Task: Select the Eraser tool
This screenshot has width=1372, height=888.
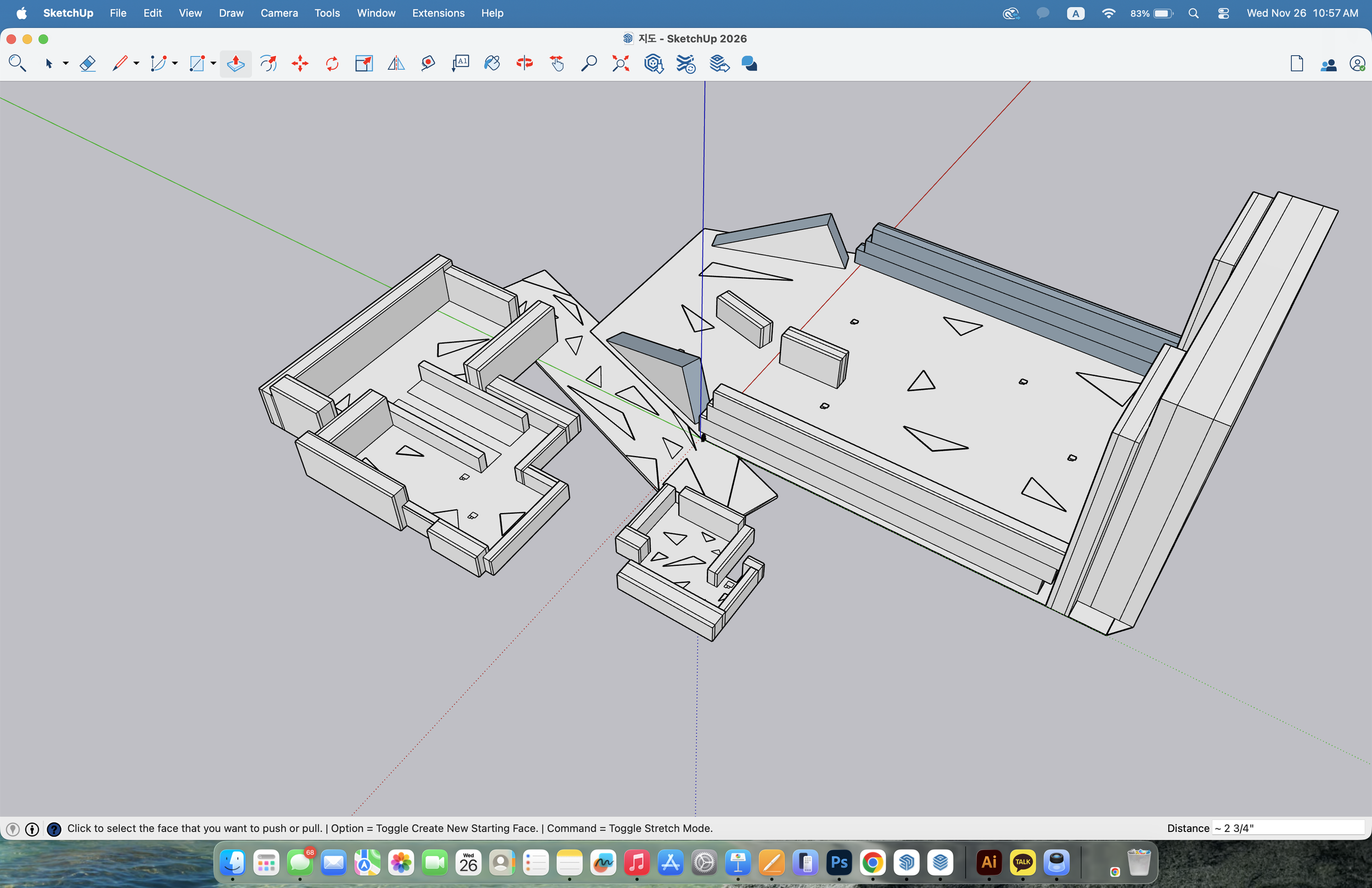Action: pyautogui.click(x=88, y=64)
